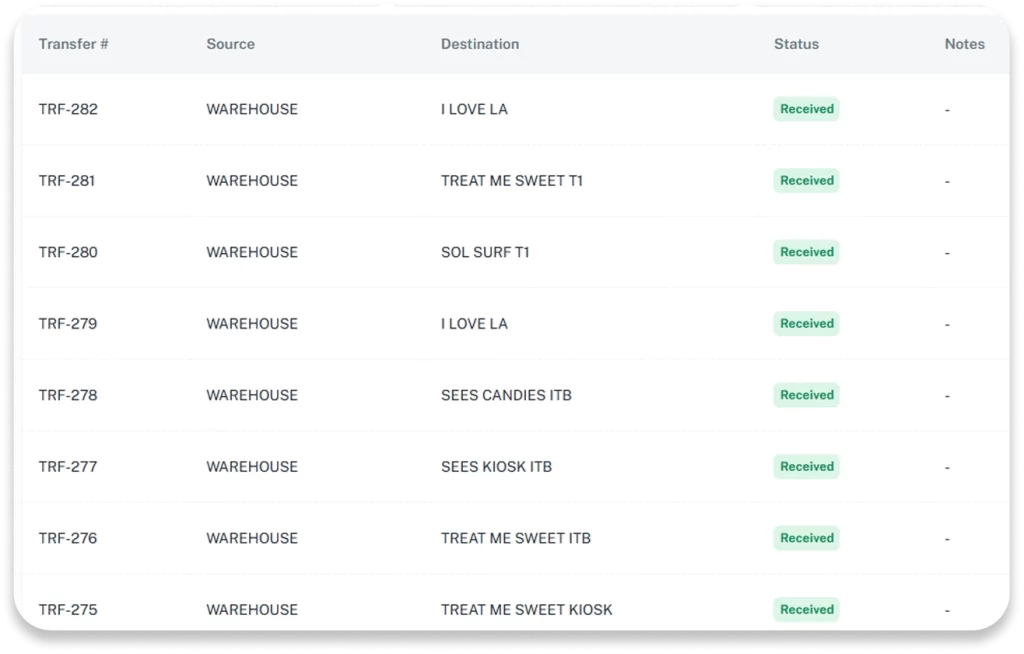Open transfer TRF-275

[x=67, y=609]
